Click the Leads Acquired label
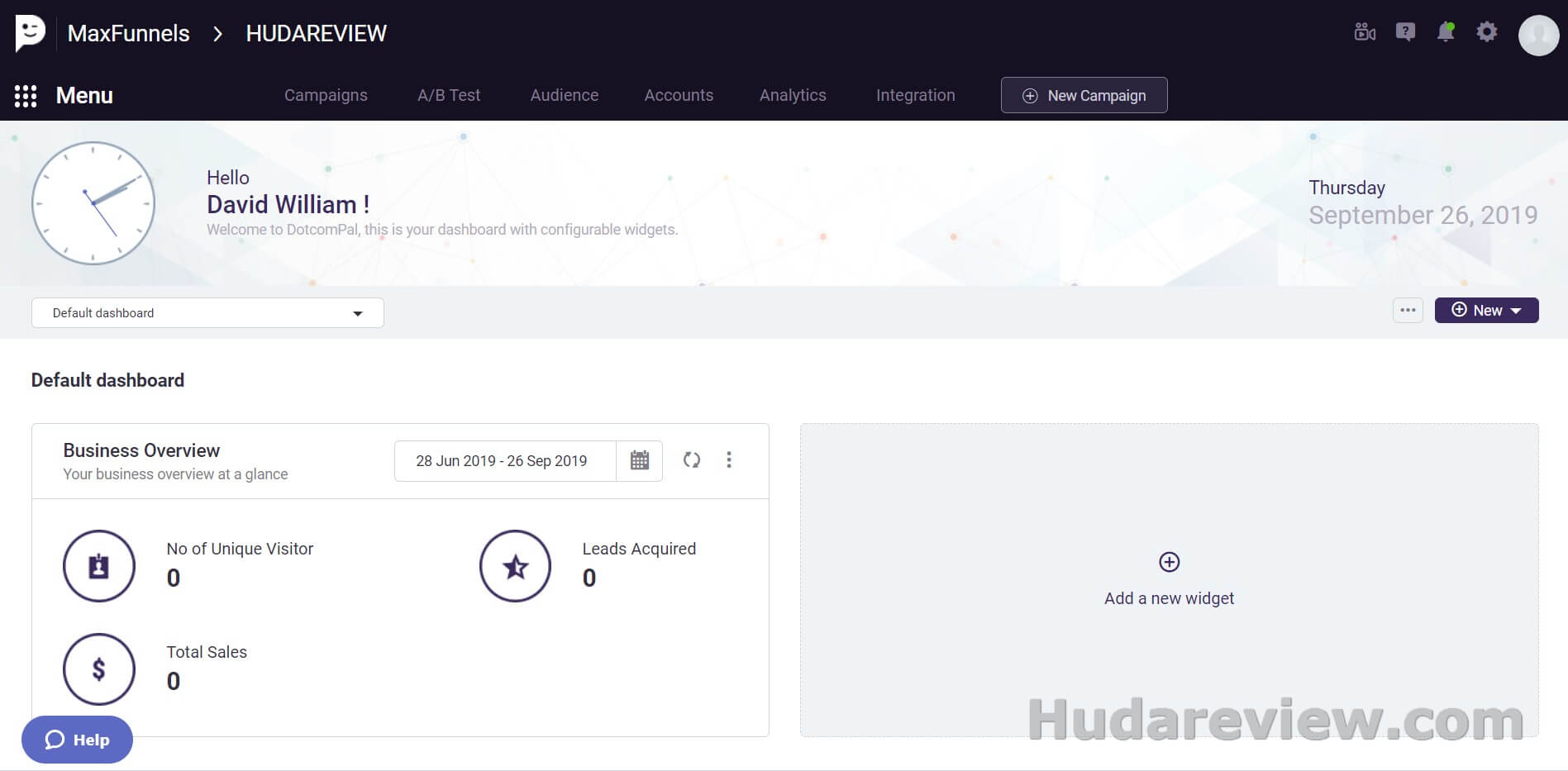The height and width of the screenshot is (771, 1568). (639, 549)
